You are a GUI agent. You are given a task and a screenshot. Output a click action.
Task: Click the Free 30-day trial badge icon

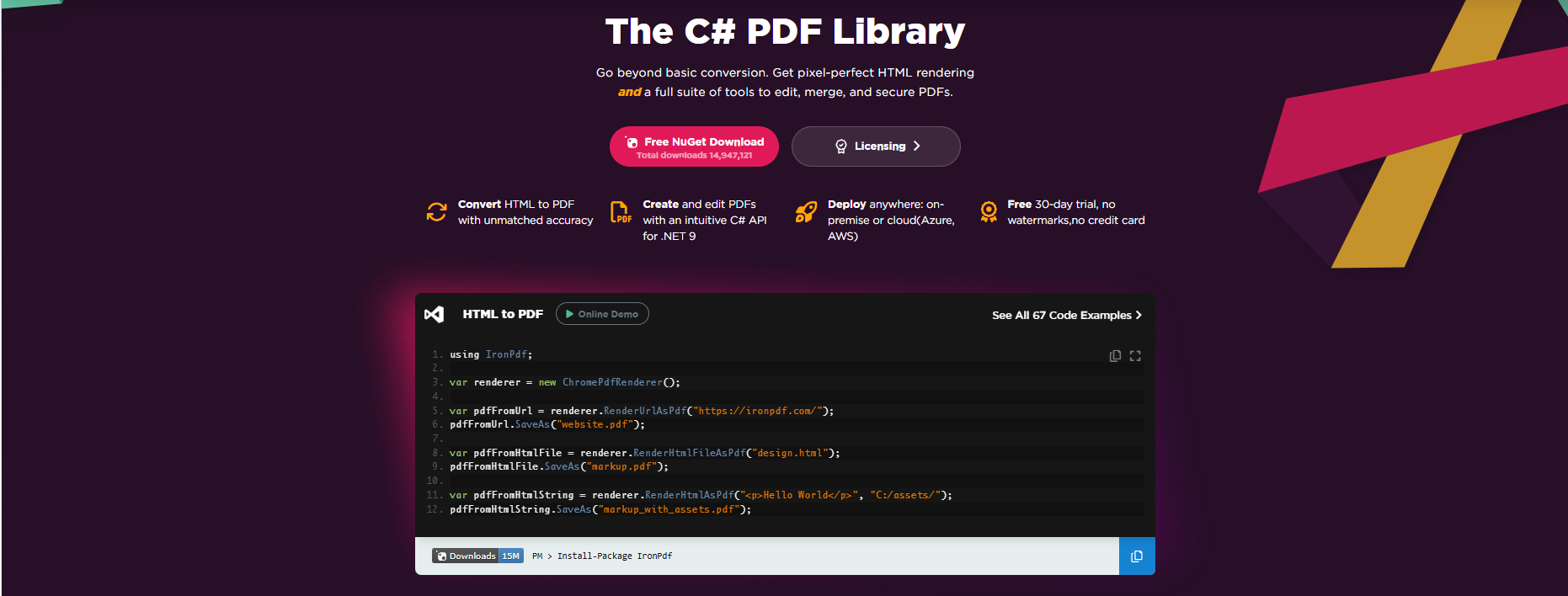point(989,211)
